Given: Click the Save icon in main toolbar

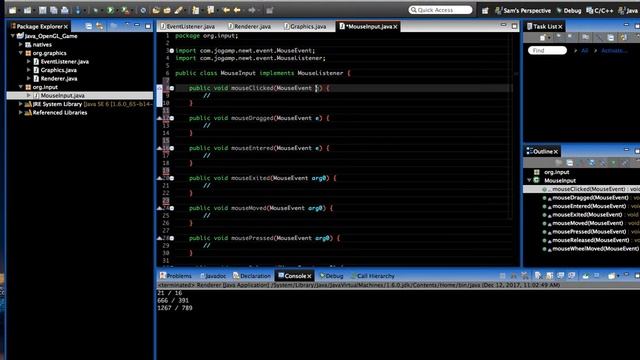Looking at the screenshot, I should tap(42, 10).
